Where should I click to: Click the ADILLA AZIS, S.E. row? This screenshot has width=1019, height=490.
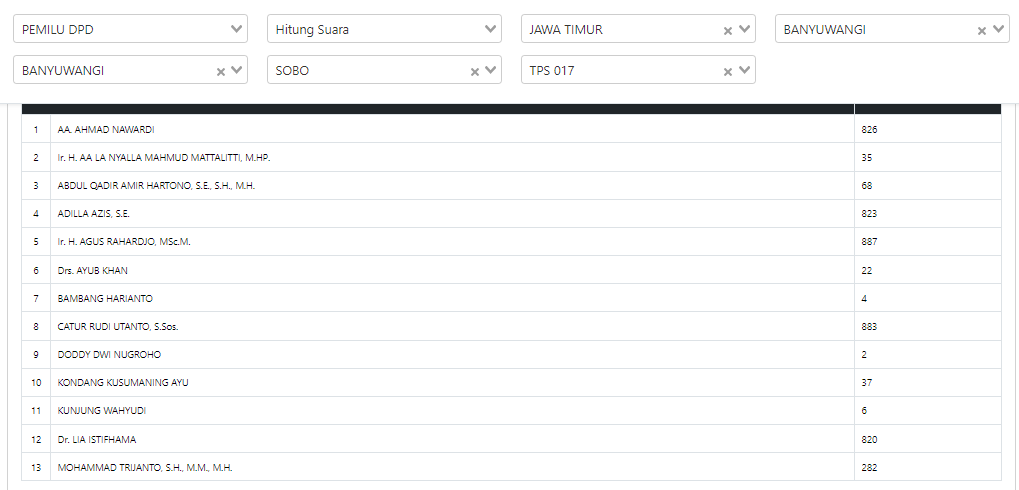94,214
